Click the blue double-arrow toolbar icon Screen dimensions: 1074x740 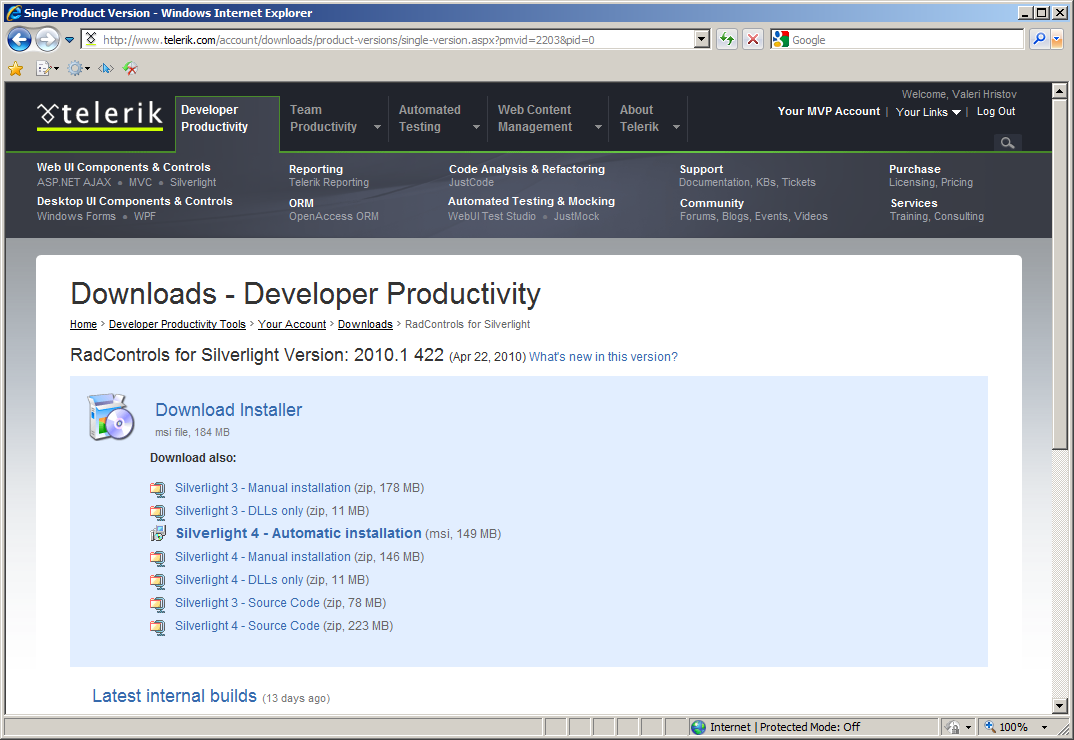pos(105,69)
